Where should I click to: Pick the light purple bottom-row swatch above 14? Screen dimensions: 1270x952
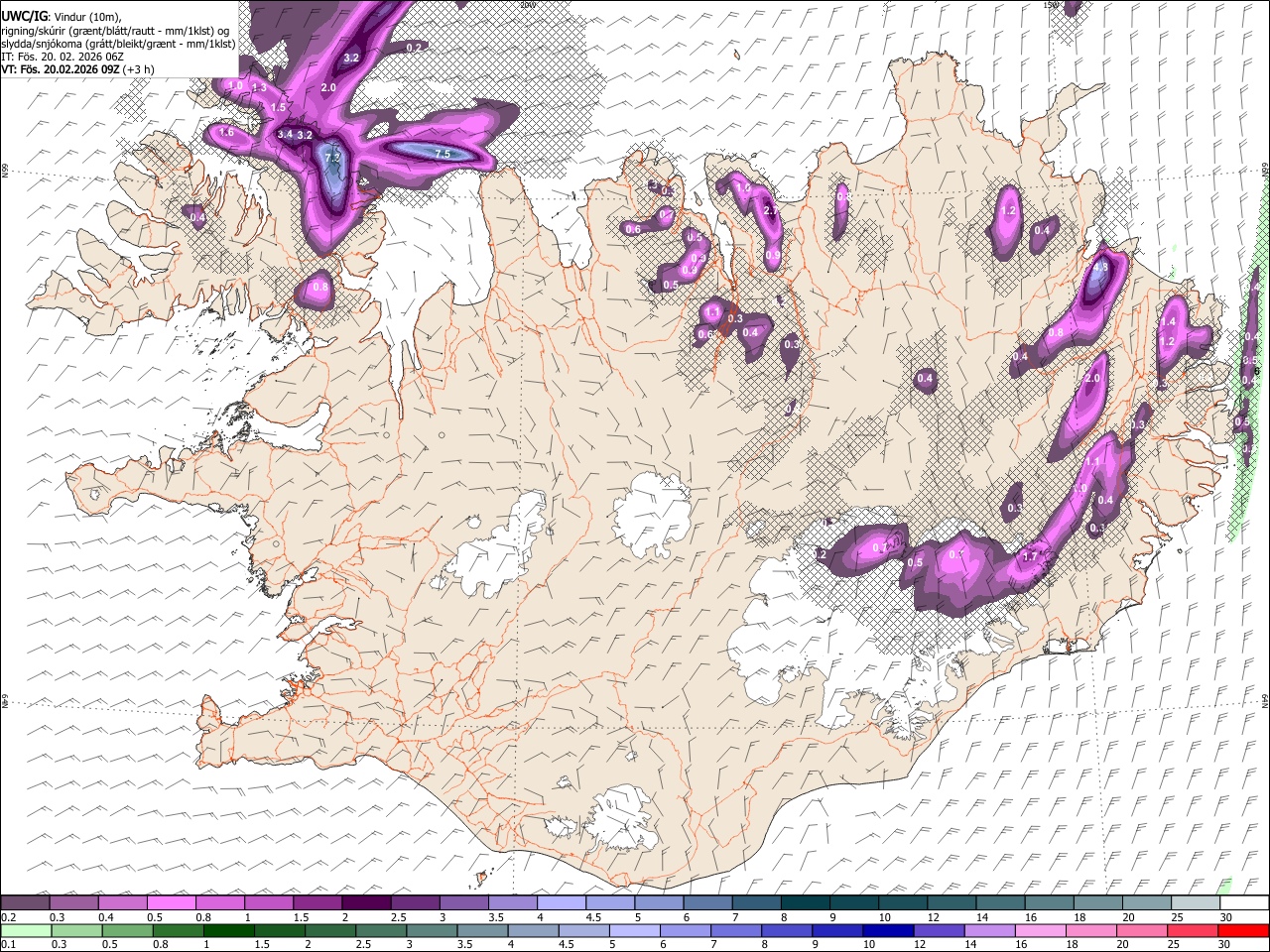click(x=989, y=930)
